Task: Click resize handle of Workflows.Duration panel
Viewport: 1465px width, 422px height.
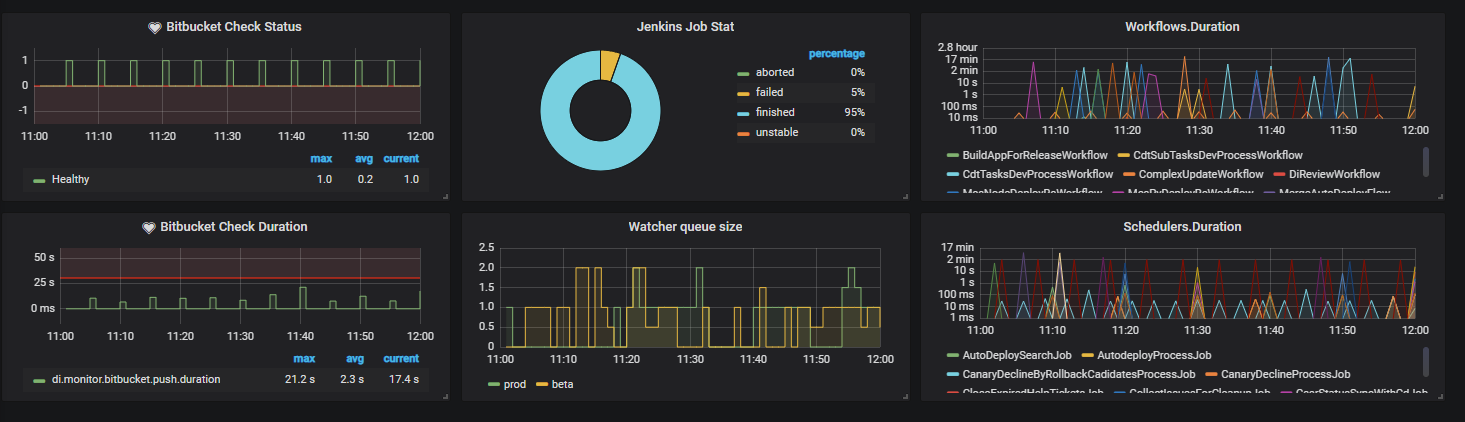Action: [1441, 197]
